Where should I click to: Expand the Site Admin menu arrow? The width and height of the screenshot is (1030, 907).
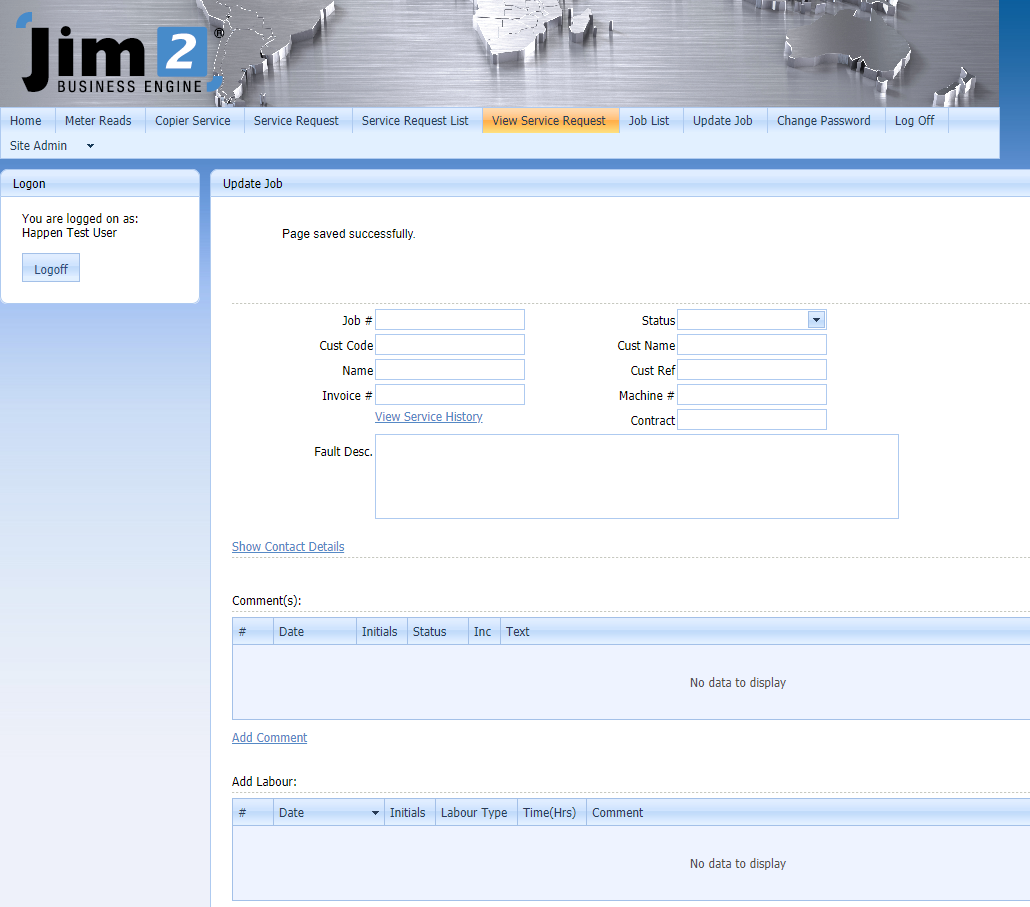(90, 146)
